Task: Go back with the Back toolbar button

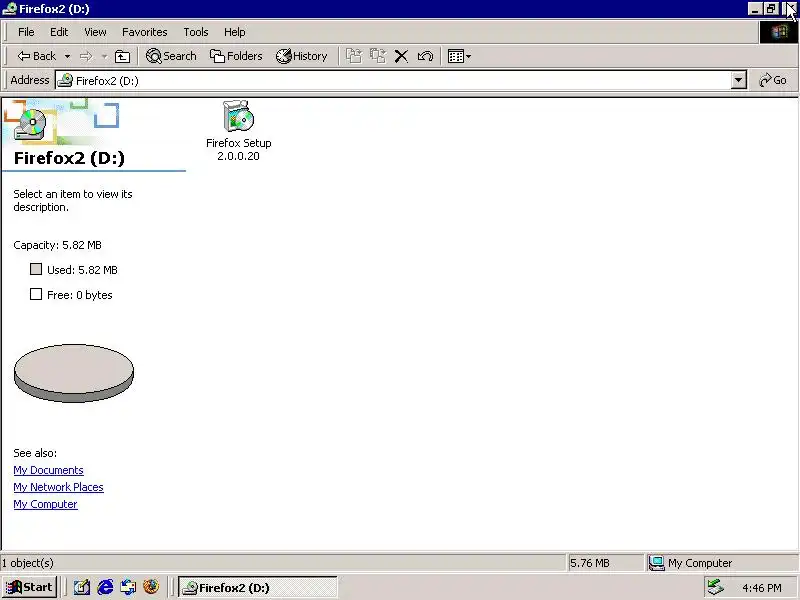Action: click(x=36, y=56)
